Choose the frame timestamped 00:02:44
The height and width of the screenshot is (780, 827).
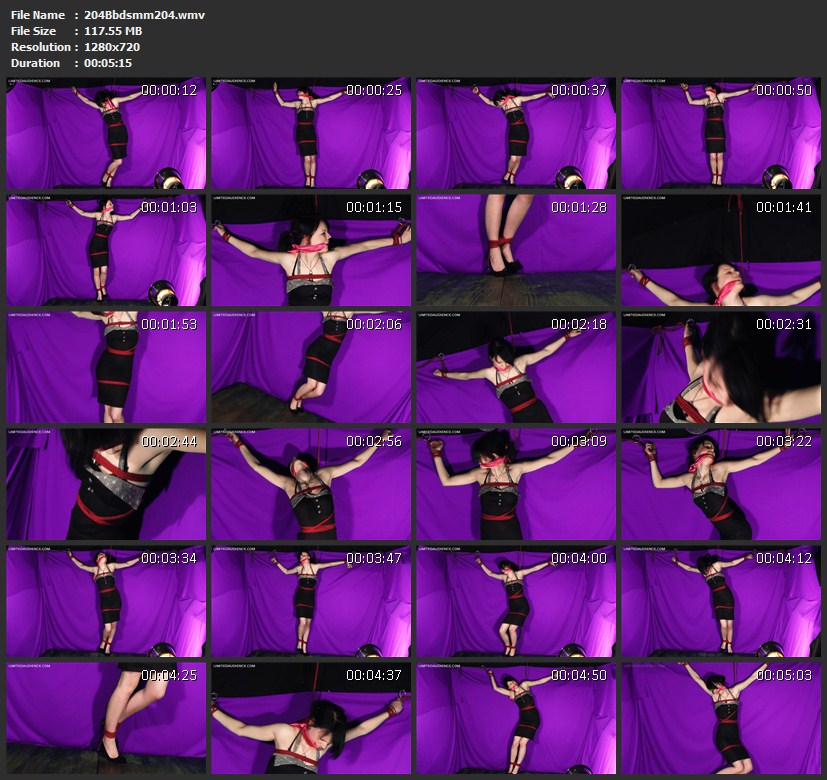tap(106, 484)
